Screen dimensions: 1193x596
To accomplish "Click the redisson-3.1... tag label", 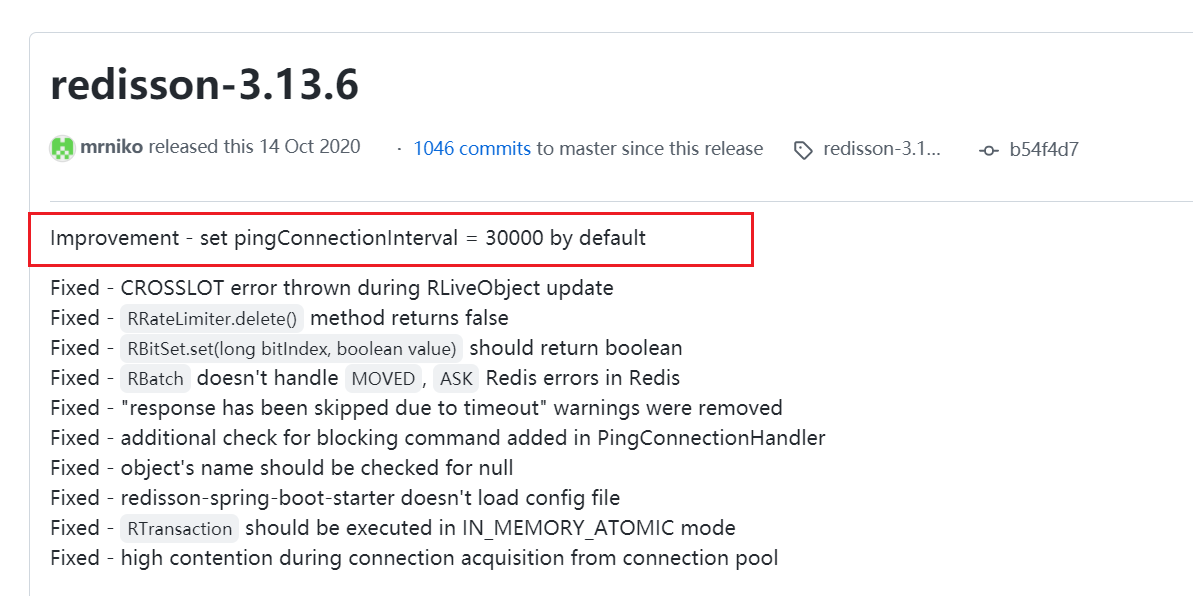I will (x=881, y=148).
